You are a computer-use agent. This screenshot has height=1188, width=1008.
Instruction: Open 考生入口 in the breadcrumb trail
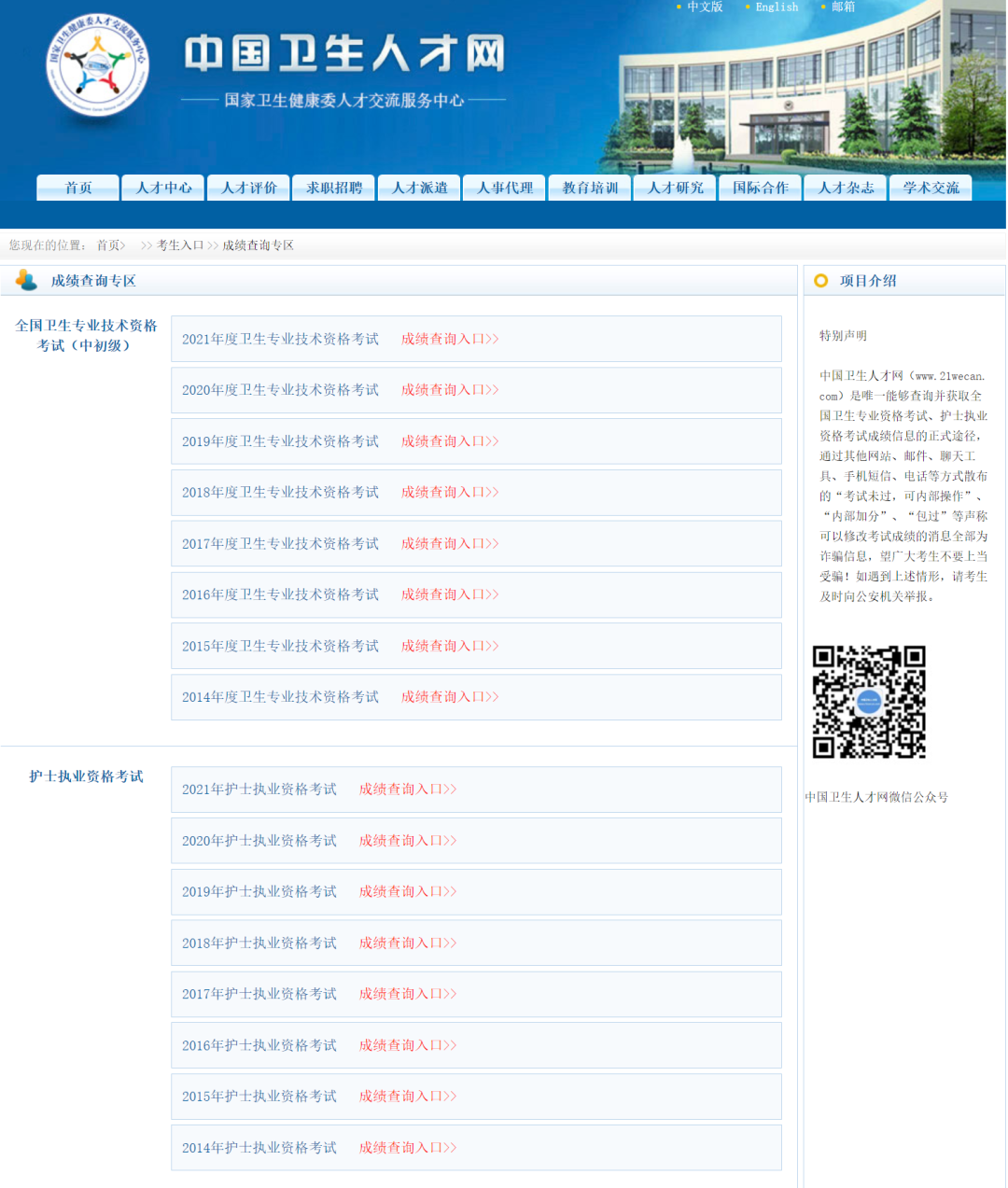point(179,245)
